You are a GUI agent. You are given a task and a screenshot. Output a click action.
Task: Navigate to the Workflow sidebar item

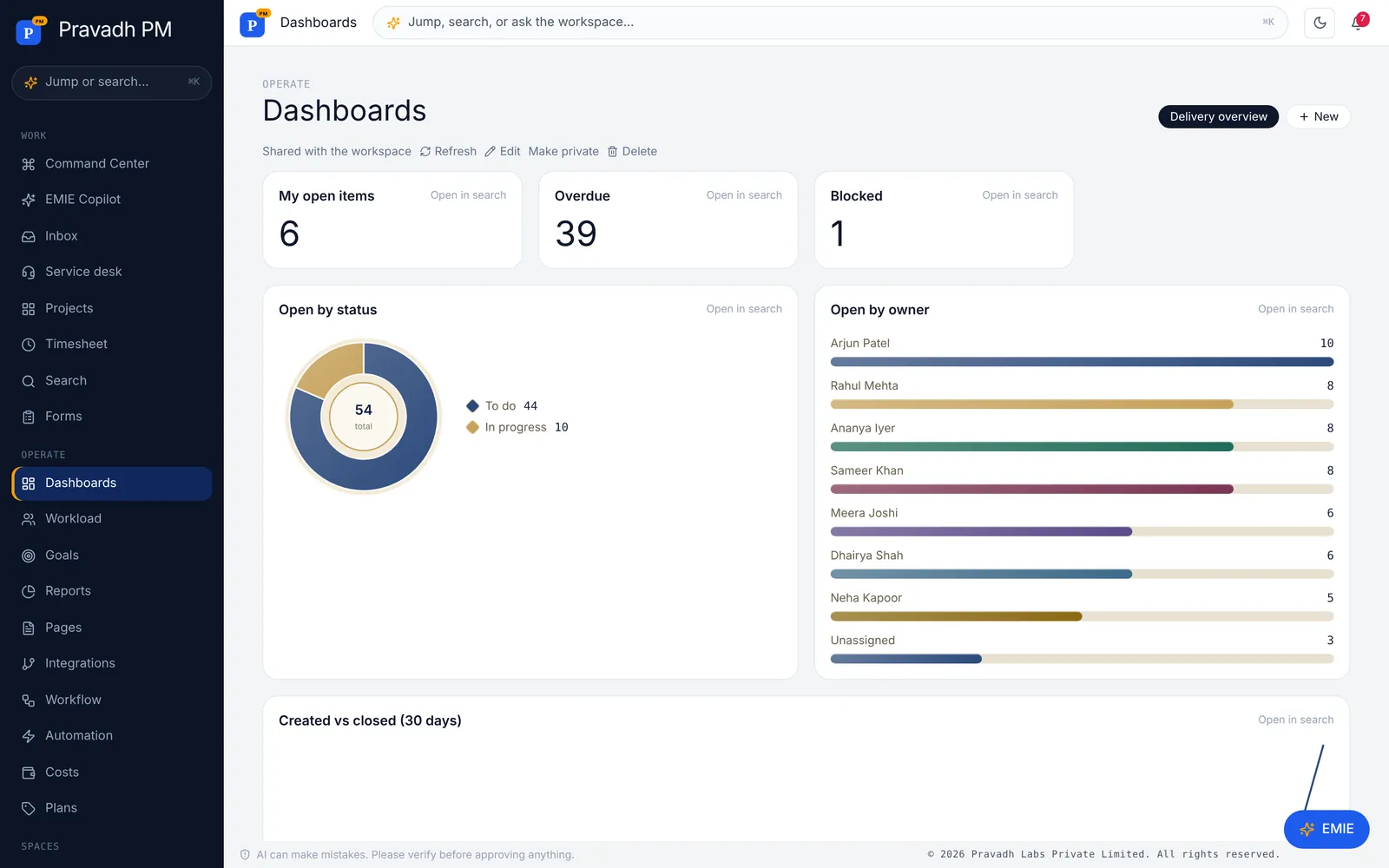[x=112, y=700]
